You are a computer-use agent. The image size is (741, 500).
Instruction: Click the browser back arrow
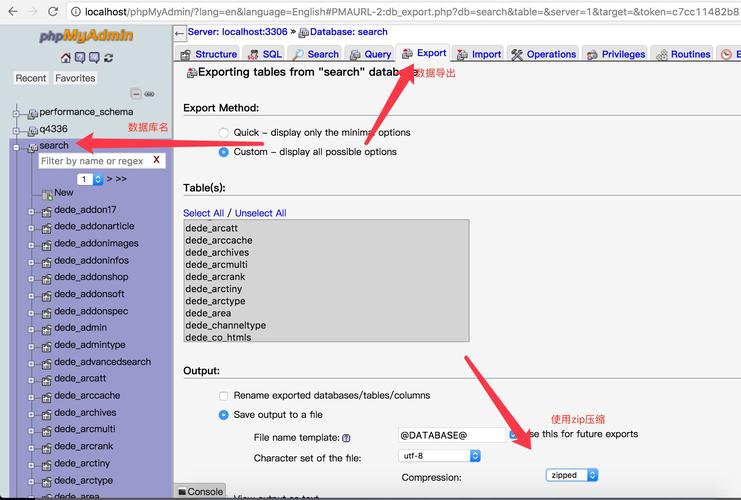pos(13,11)
